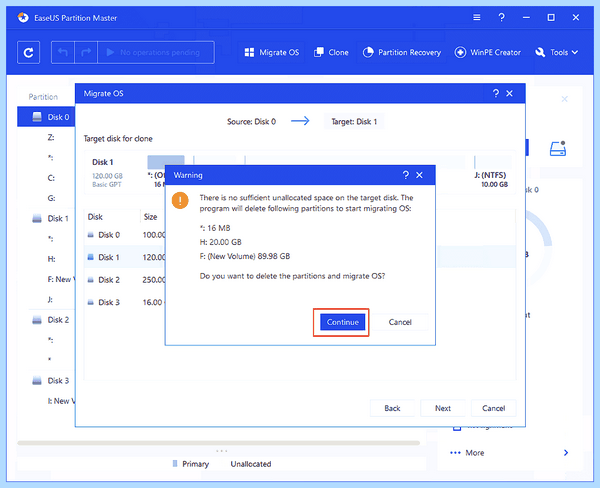Close the Warning dialog with X
Screen dimensions: 600x488
pos(419,175)
